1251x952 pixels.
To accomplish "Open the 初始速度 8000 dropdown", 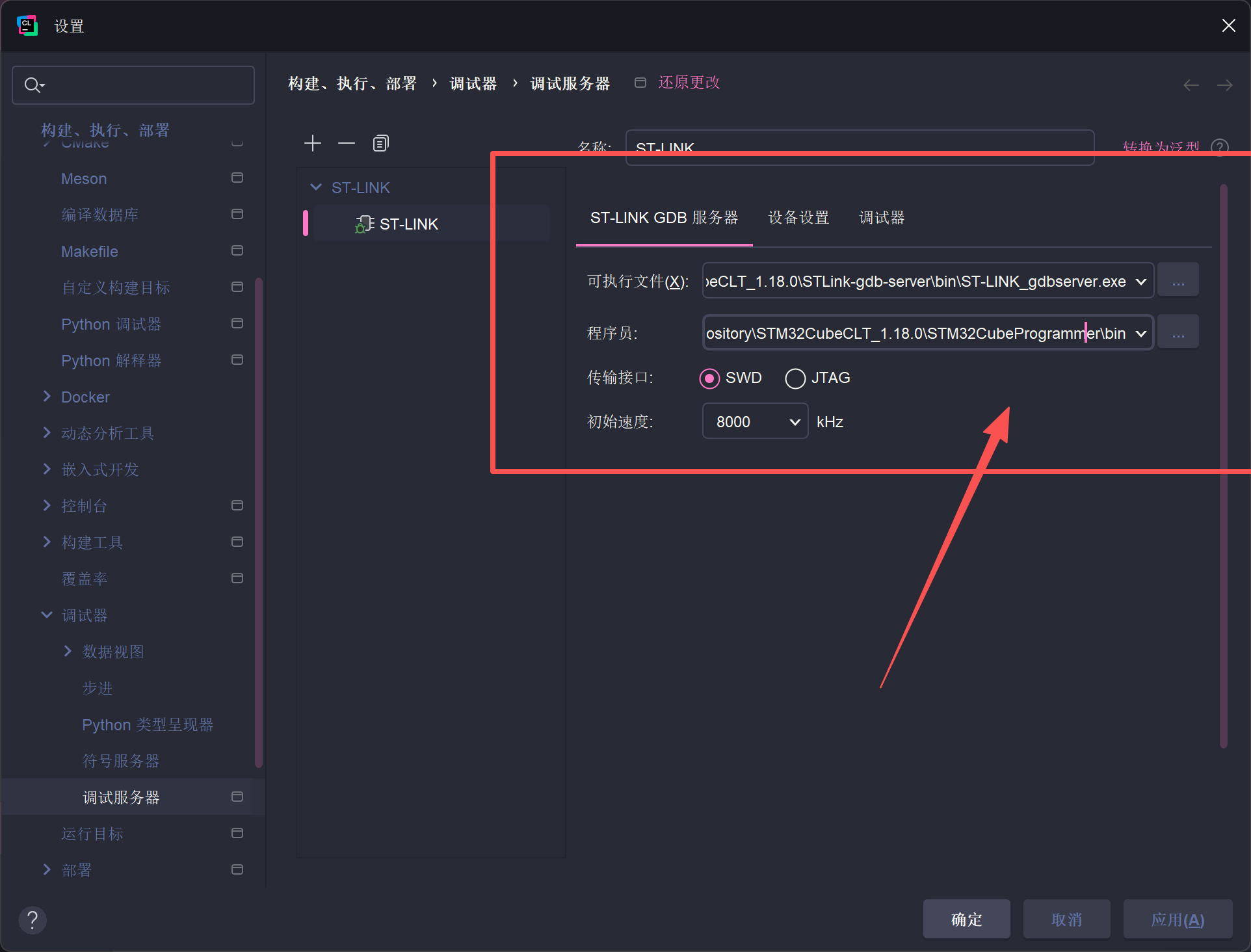I will point(795,422).
